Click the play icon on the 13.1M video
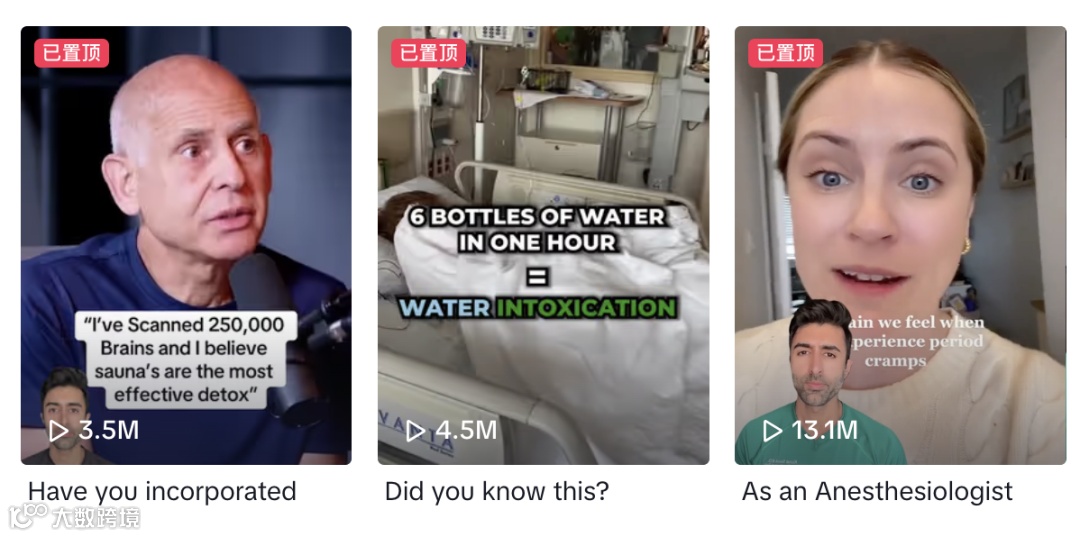This screenshot has height=537, width=1080. click(x=772, y=431)
